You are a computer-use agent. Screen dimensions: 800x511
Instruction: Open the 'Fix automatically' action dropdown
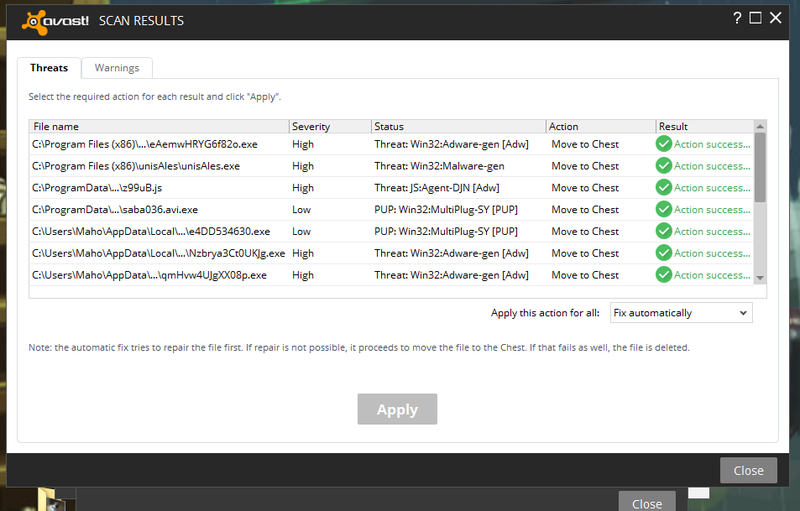pyautogui.click(x=681, y=313)
